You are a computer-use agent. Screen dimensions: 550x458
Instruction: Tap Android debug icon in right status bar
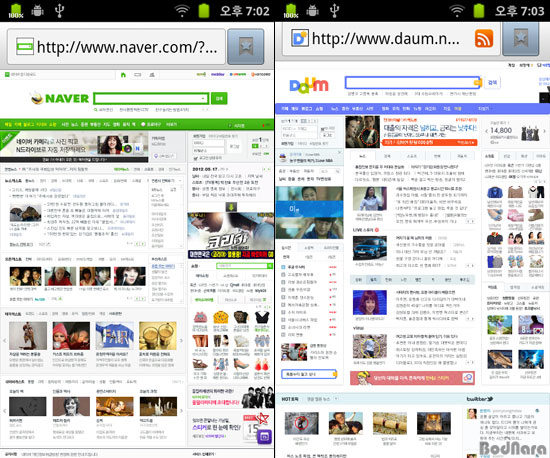coord(313,11)
